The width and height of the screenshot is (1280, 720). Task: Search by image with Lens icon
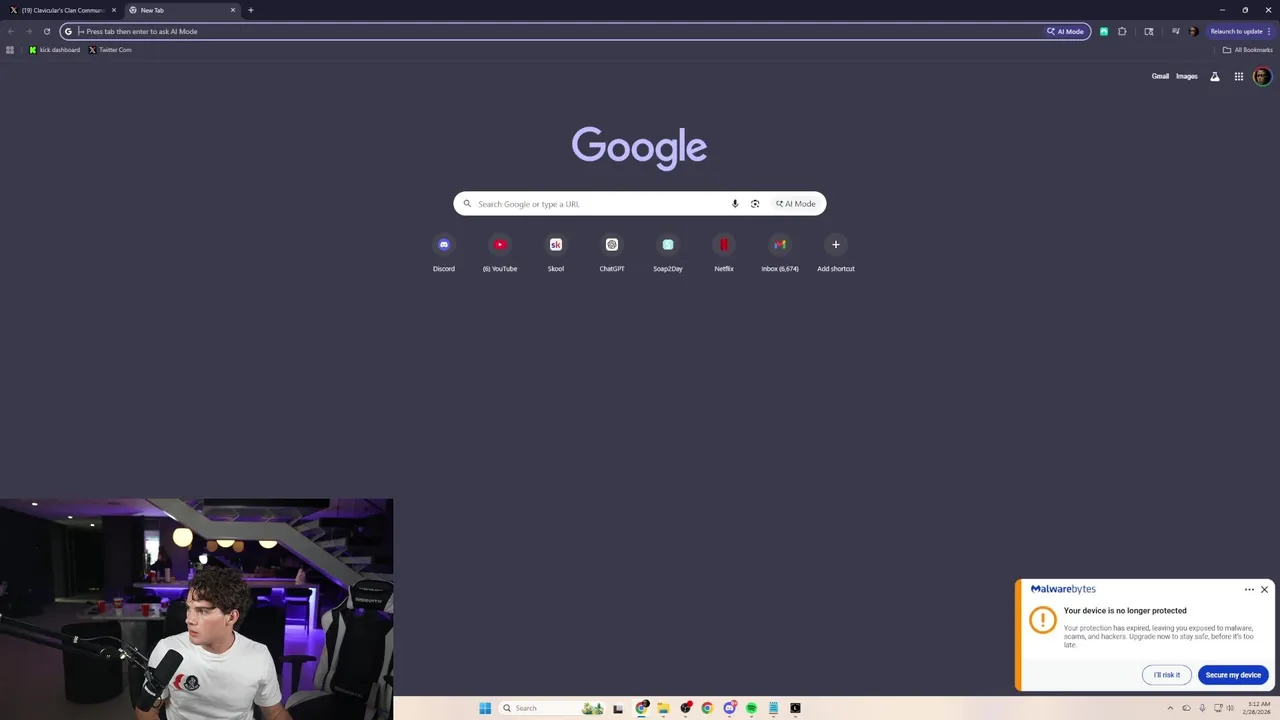755,204
